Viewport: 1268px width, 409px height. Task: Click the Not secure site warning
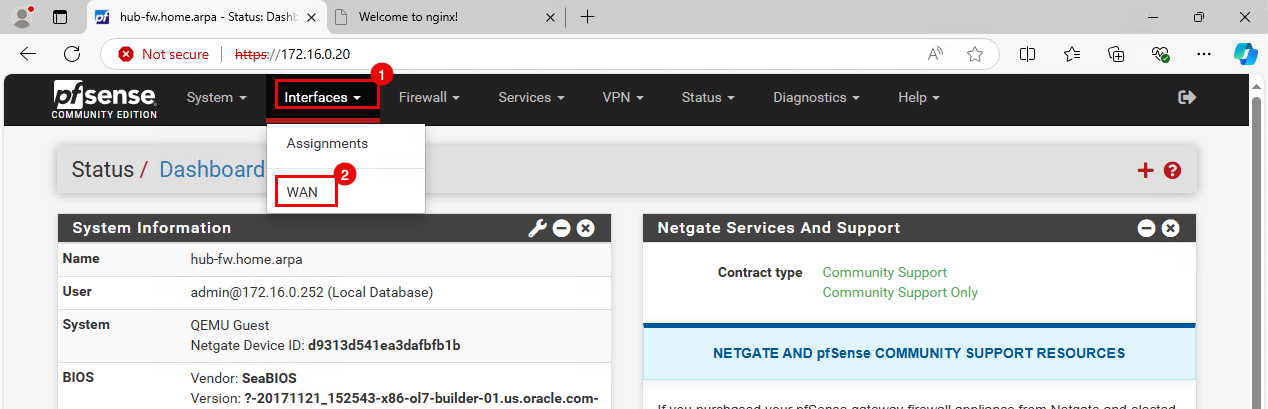click(164, 54)
